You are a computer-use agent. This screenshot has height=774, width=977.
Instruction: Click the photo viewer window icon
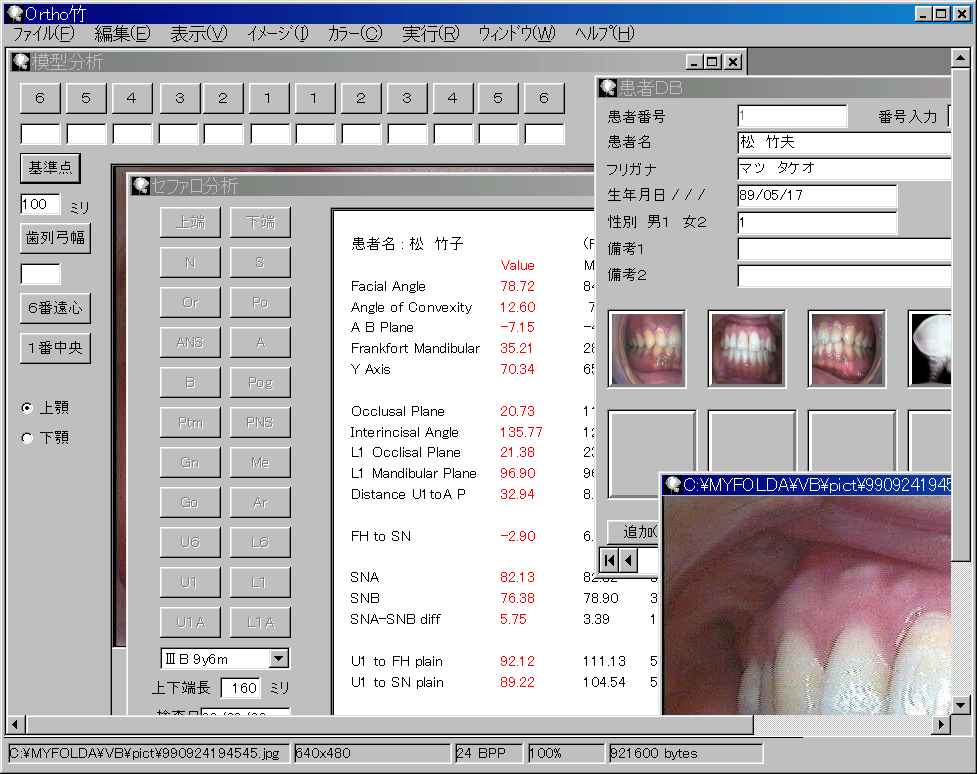[x=673, y=485]
